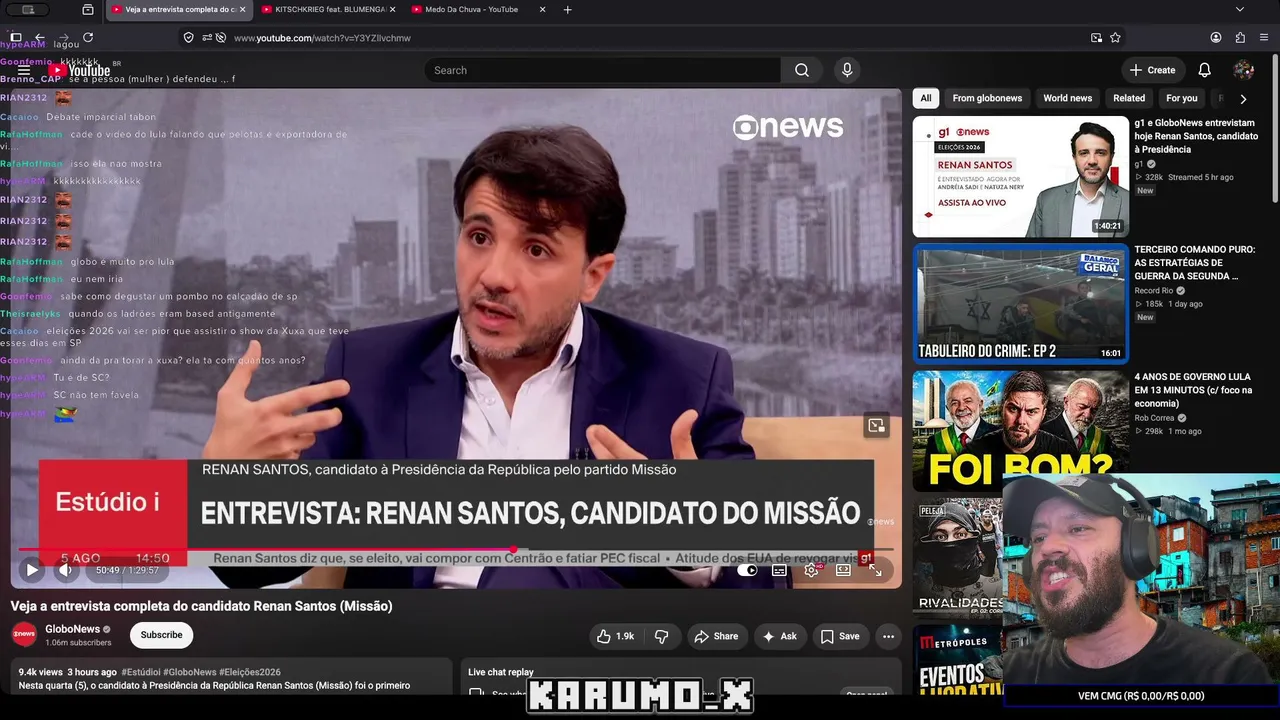Open the GloboNews channel avatar
This screenshot has height=720, width=1280.
(x=24, y=635)
